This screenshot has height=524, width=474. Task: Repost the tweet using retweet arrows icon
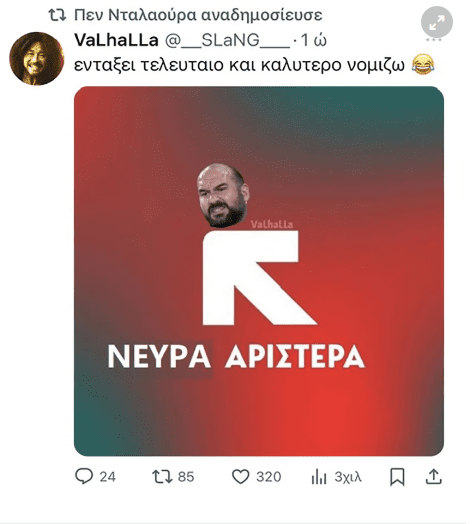(162, 477)
